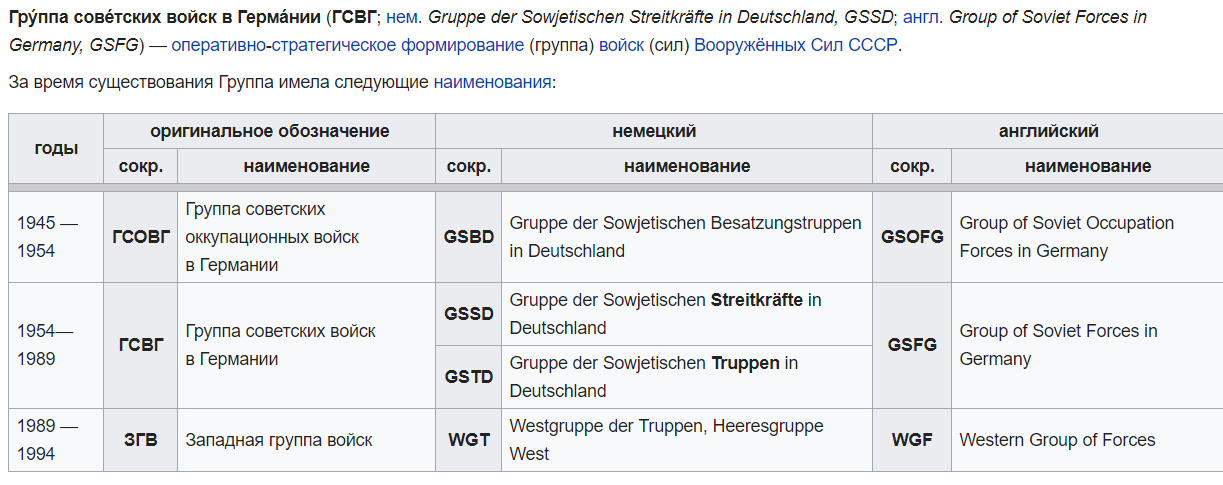
Task: Click the 'наименования' link
Action: coord(492,82)
